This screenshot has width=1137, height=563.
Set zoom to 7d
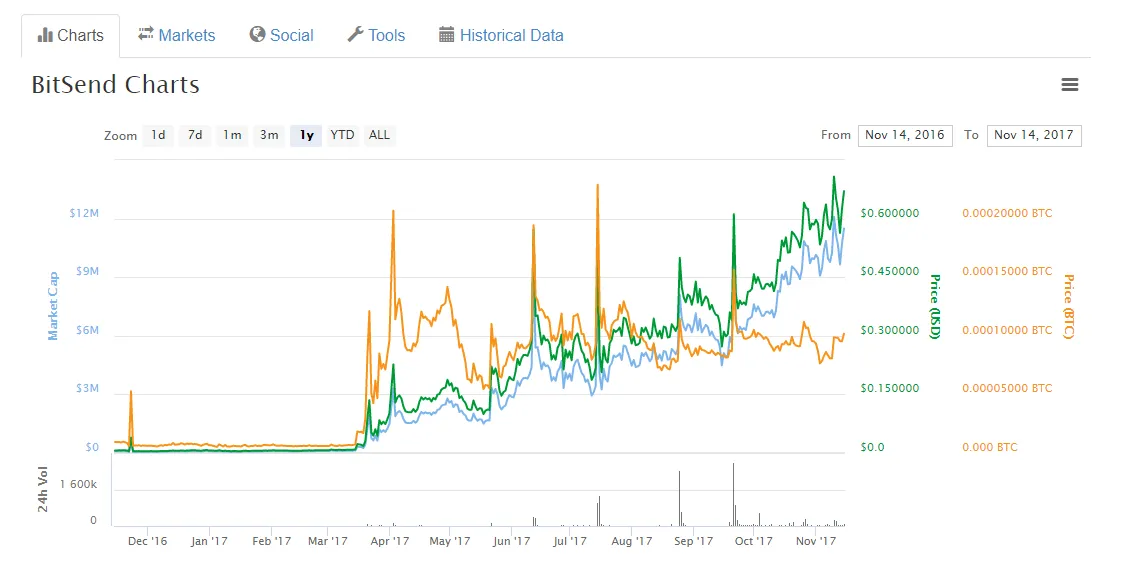[x=195, y=135]
